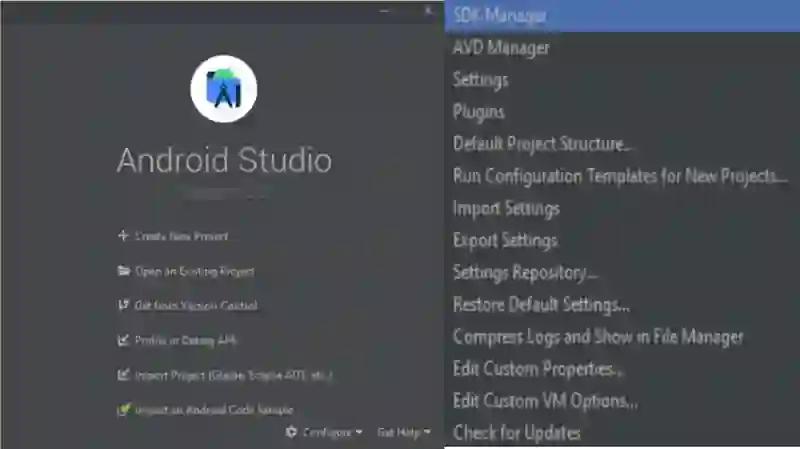Image resolution: width=800 pixels, height=449 pixels.
Task: Minimize the welcome window
Action: point(384,11)
